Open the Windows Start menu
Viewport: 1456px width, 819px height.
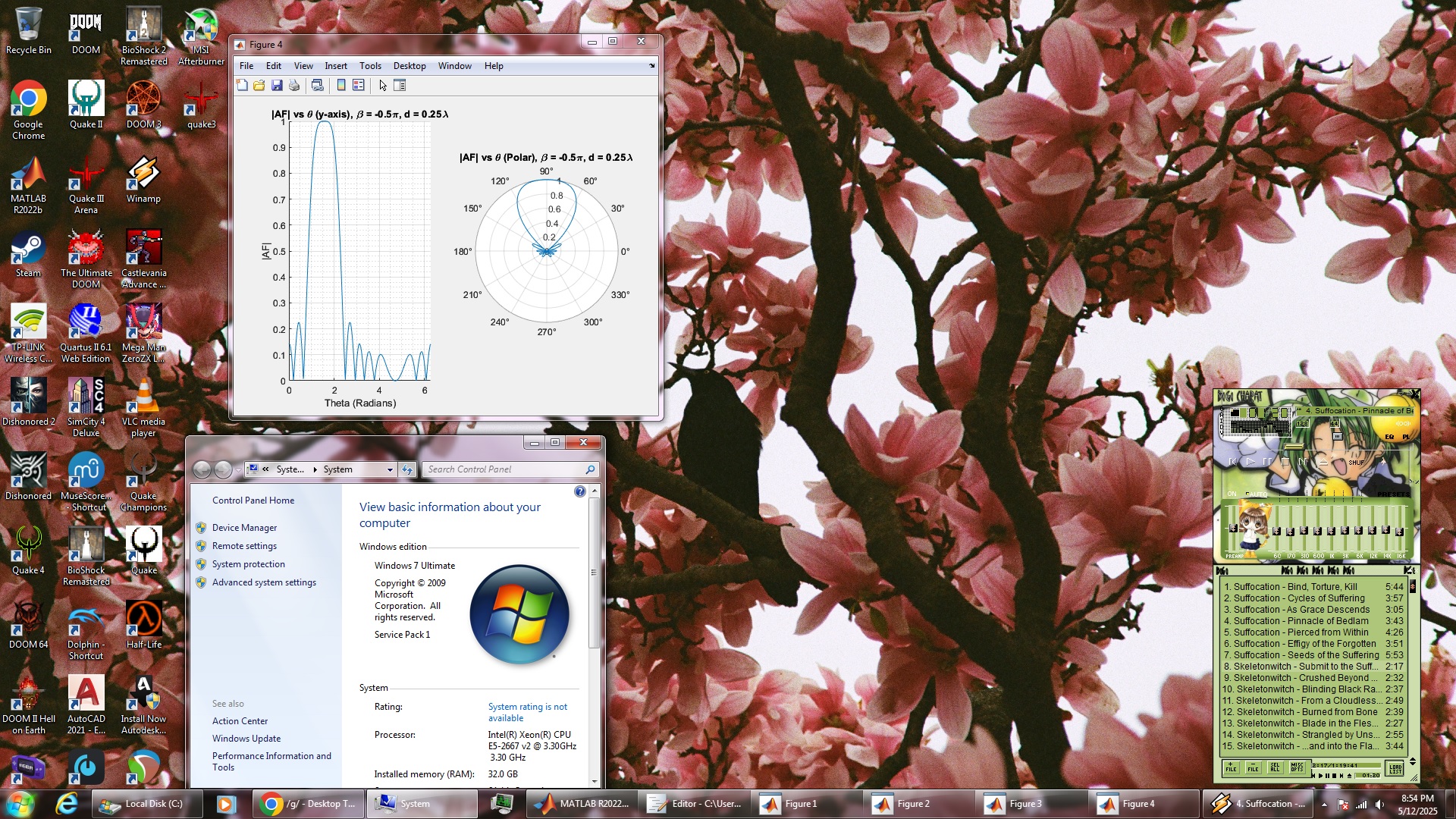tap(20, 804)
